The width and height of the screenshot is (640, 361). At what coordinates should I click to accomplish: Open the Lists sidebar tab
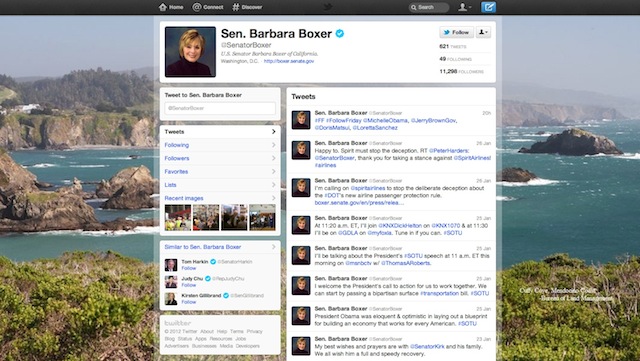(x=220, y=185)
